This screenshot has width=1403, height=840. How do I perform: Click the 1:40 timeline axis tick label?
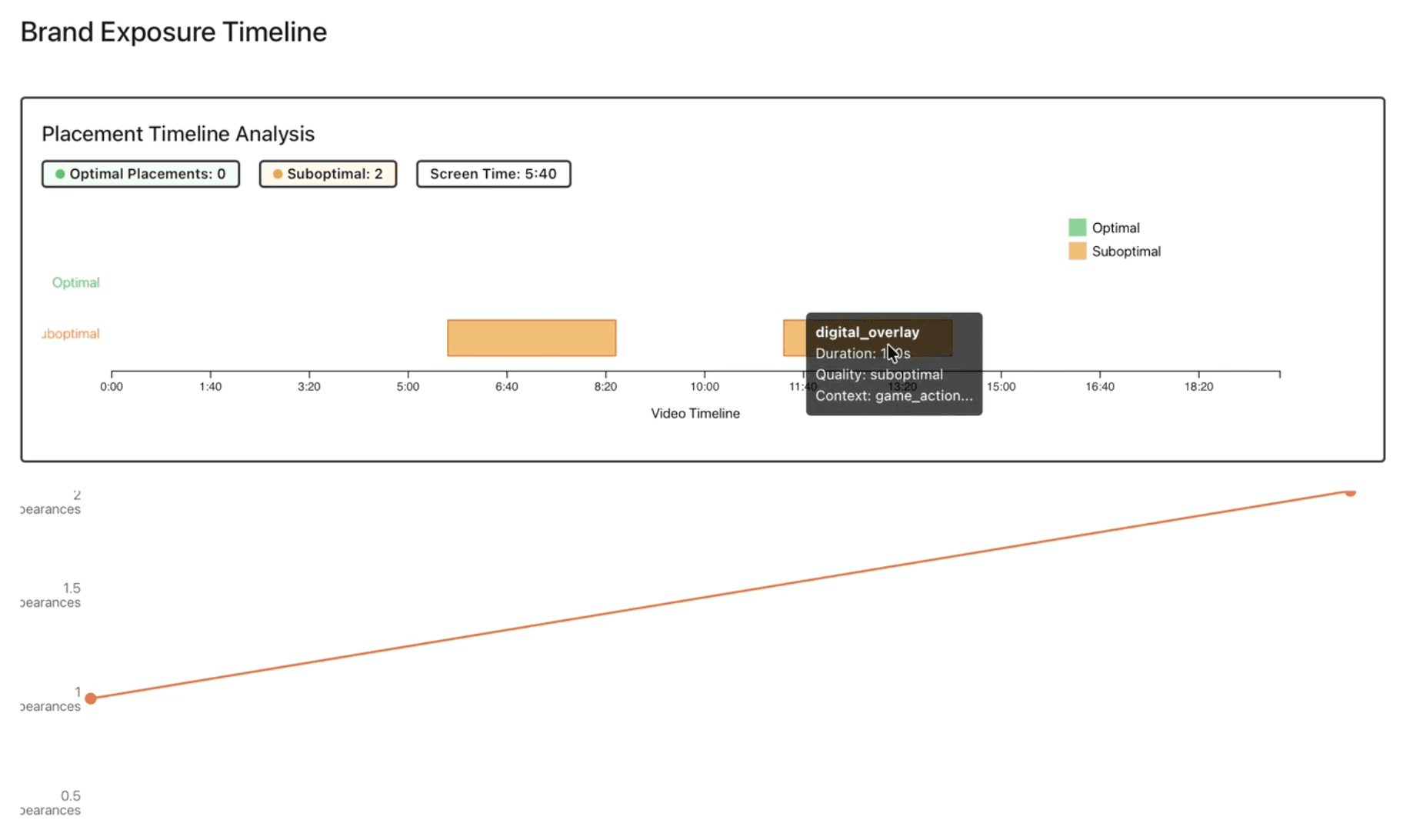210,387
